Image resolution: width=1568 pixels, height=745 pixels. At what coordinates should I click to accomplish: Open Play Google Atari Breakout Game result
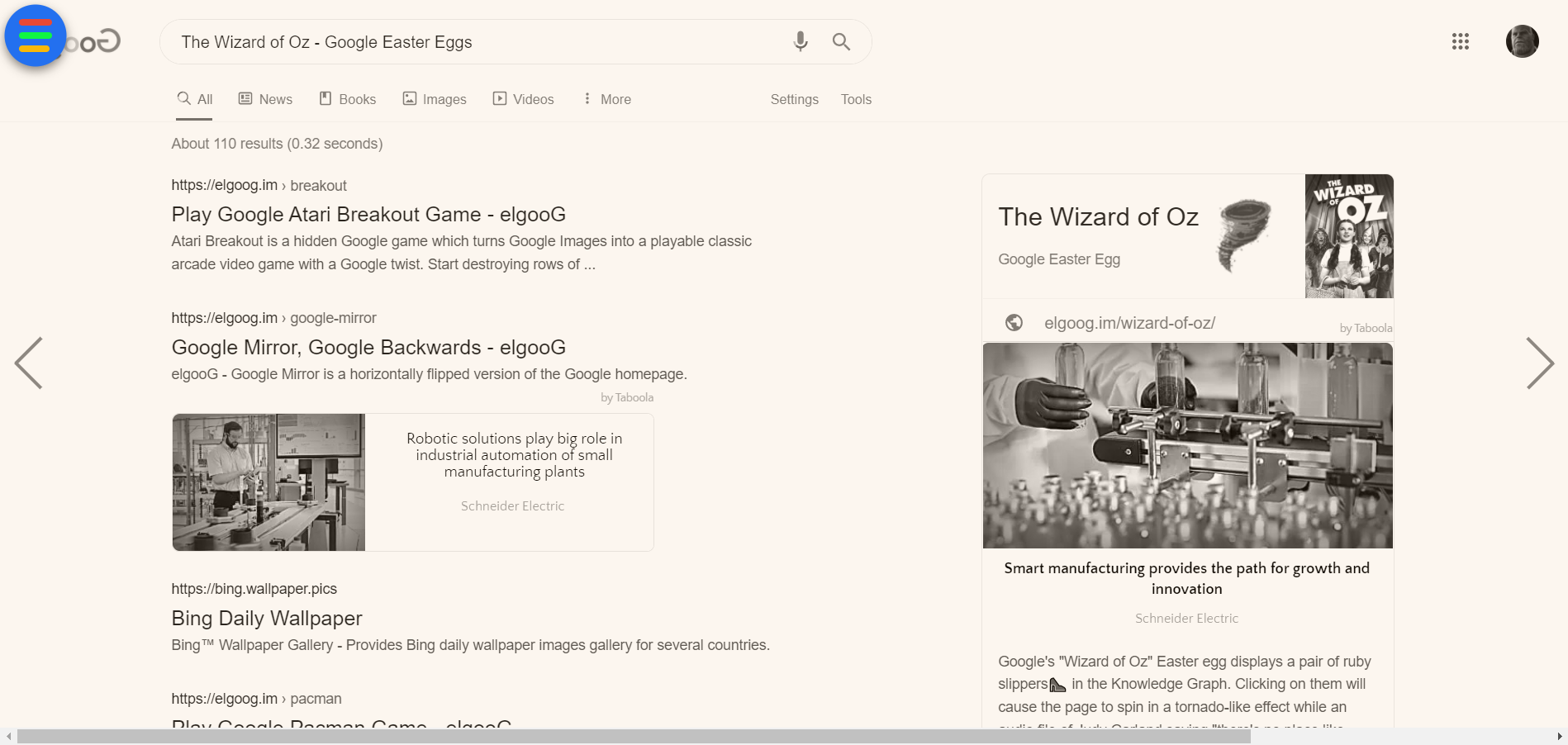point(368,215)
